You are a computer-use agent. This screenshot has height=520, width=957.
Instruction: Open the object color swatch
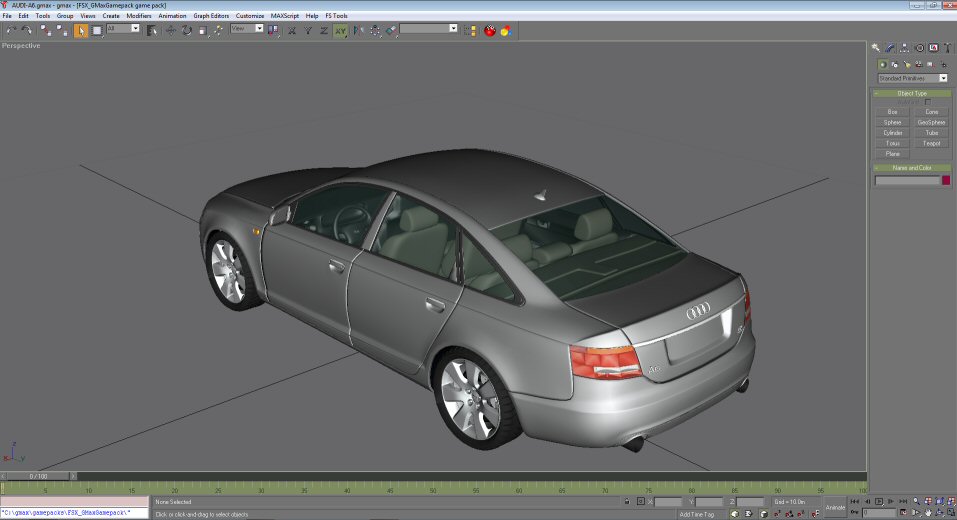tap(945, 180)
